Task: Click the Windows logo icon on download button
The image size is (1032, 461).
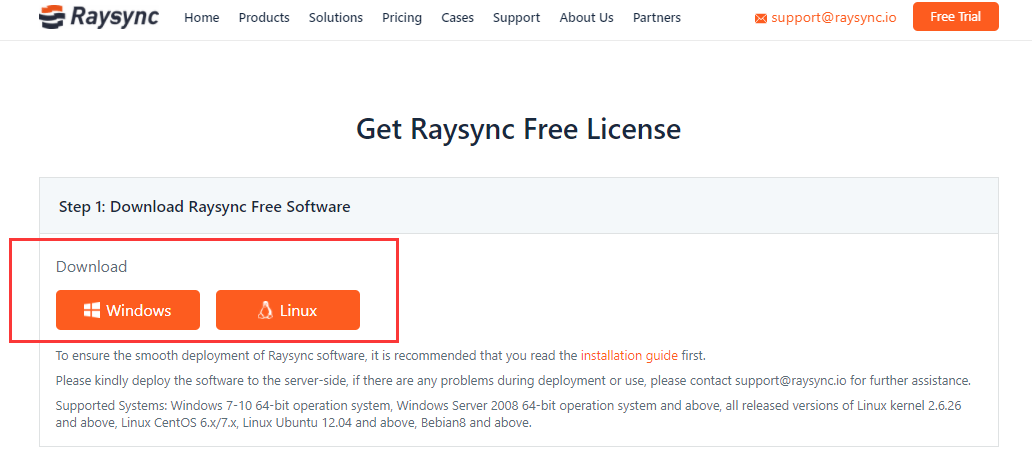Action: (x=92, y=310)
